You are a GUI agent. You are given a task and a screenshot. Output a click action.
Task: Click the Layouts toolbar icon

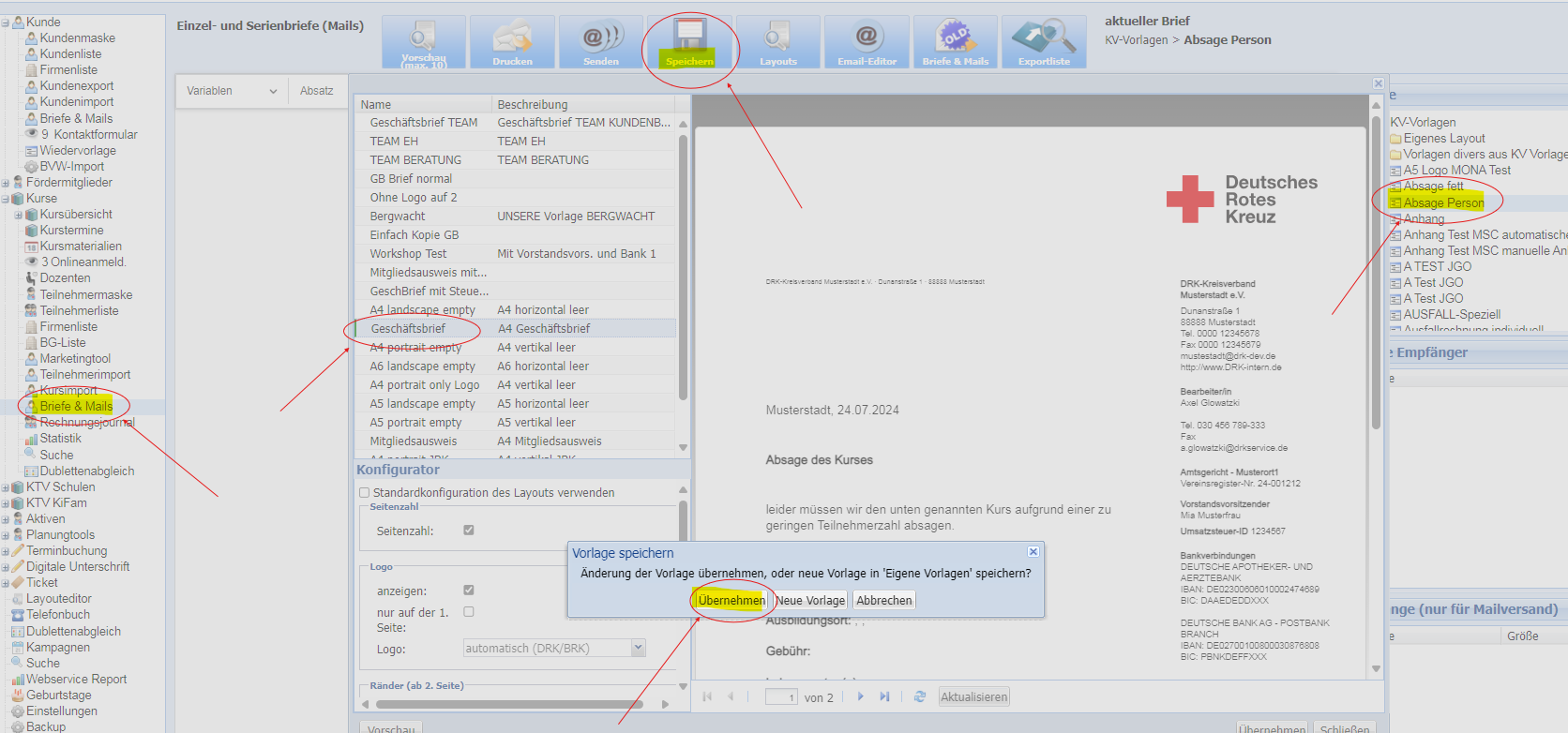coord(777,39)
